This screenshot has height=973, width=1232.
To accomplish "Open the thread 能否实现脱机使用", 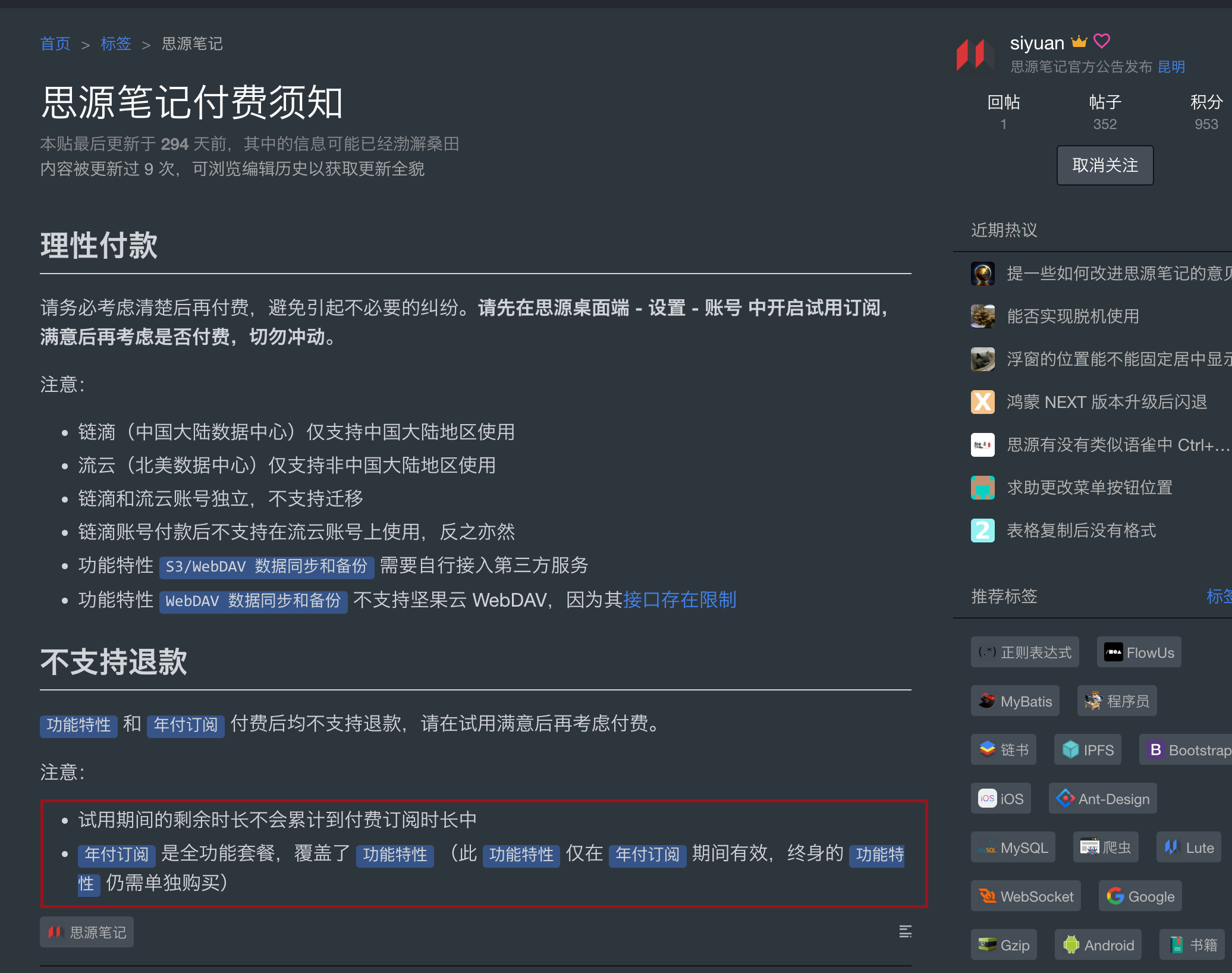I will [1073, 316].
